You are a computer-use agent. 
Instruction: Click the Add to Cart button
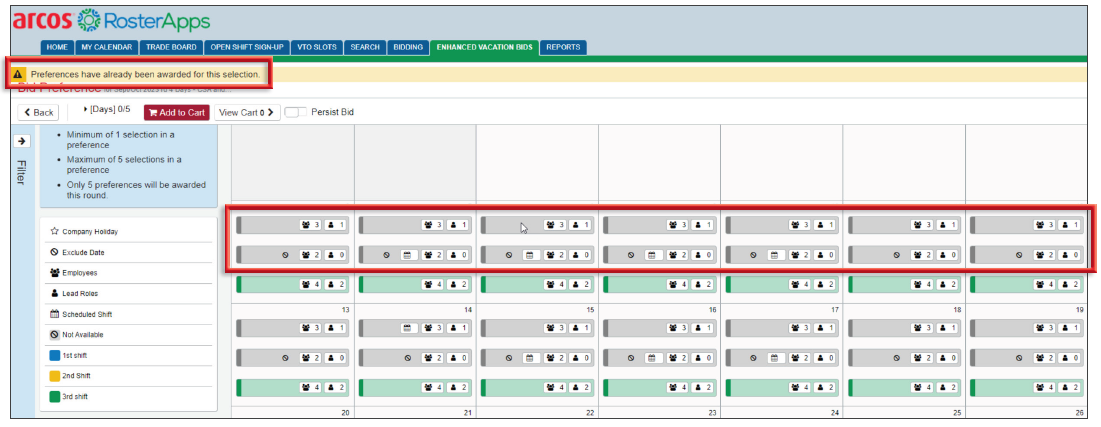coord(177,112)
